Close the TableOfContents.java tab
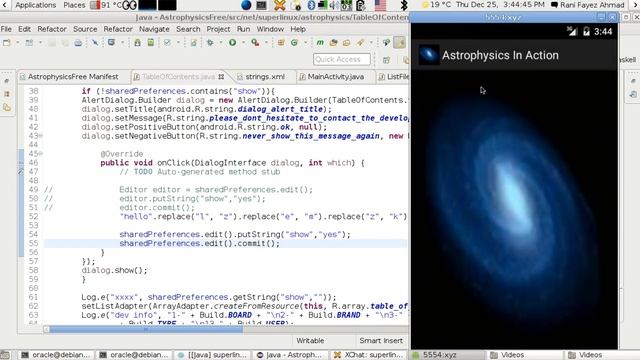This screenshot has height=360, width=640. pos(221,76)
